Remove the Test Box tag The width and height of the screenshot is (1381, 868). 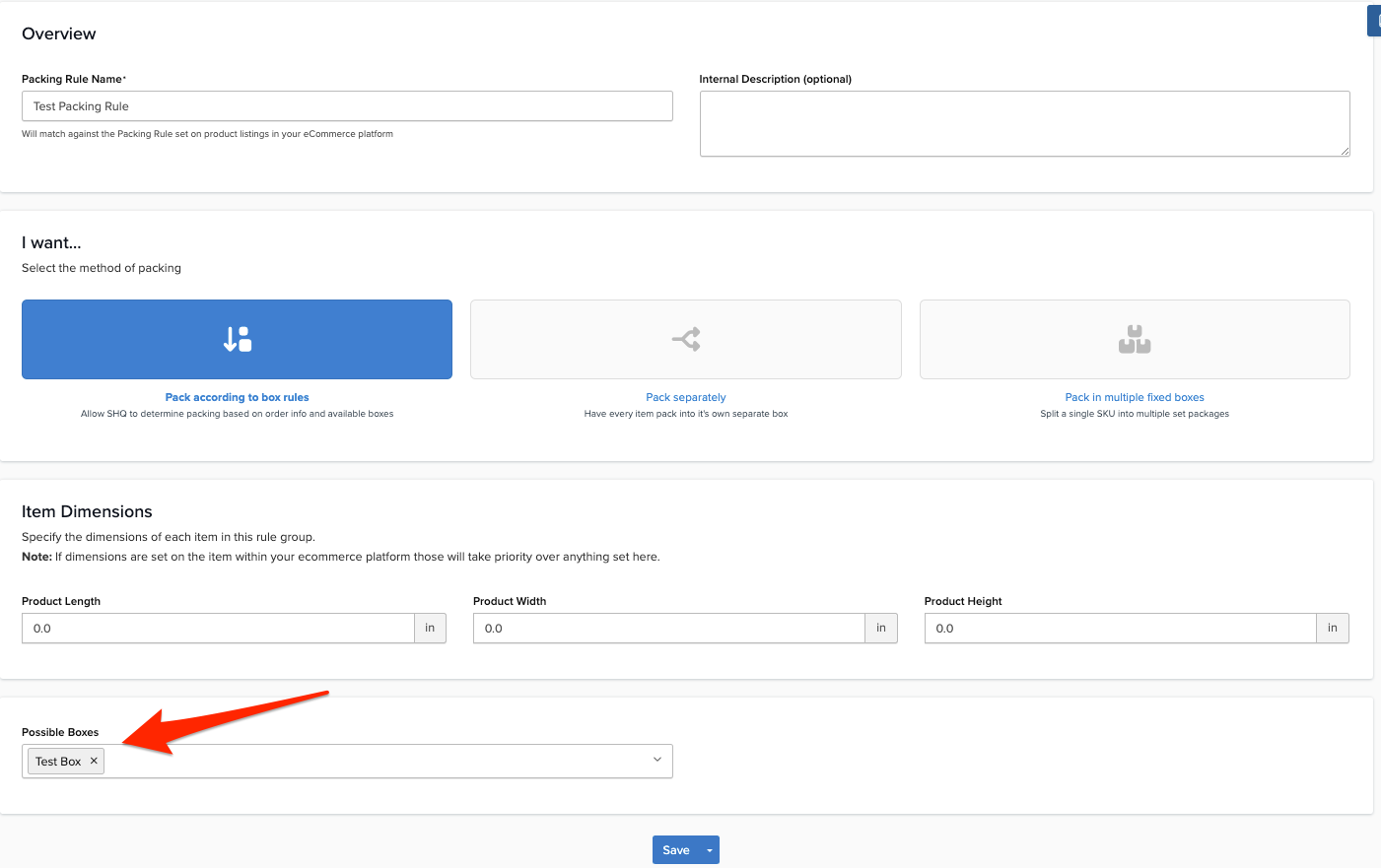tap(94, 761)
